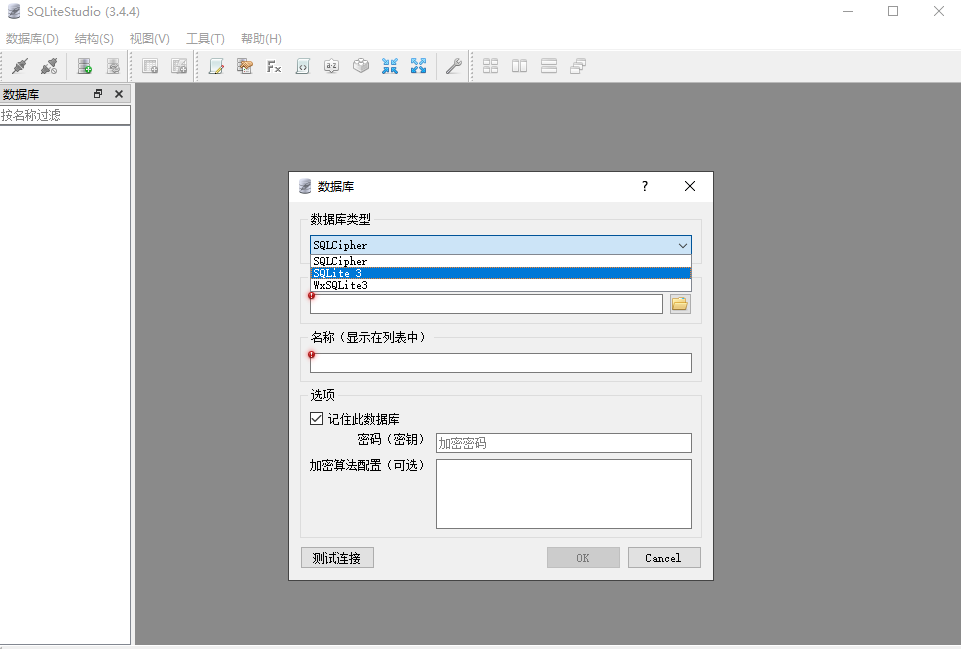
Task: Collapse the database type combo box arrow
Action: point(683,245)
